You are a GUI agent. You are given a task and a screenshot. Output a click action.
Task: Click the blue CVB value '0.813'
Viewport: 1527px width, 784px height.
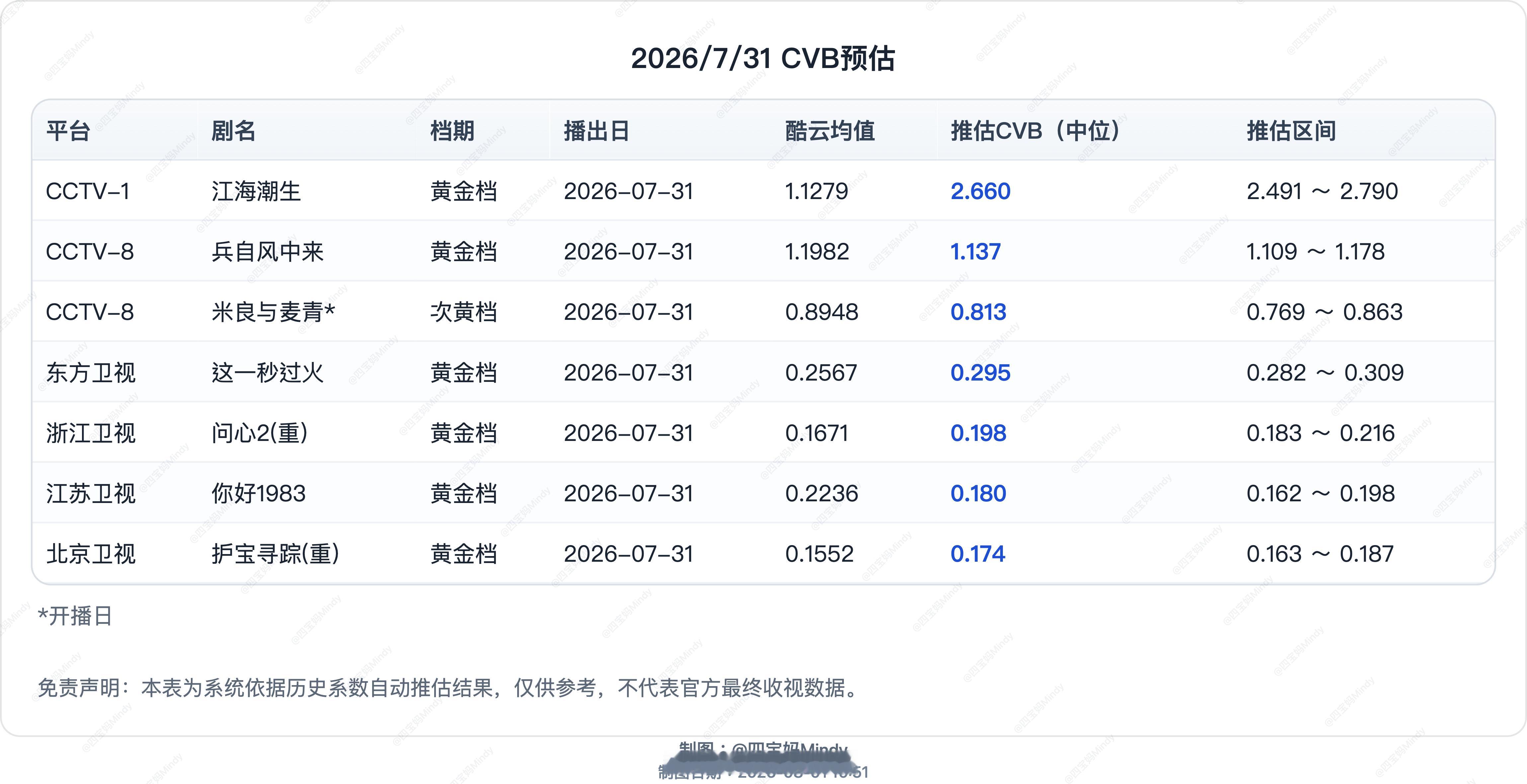[978, 312]
